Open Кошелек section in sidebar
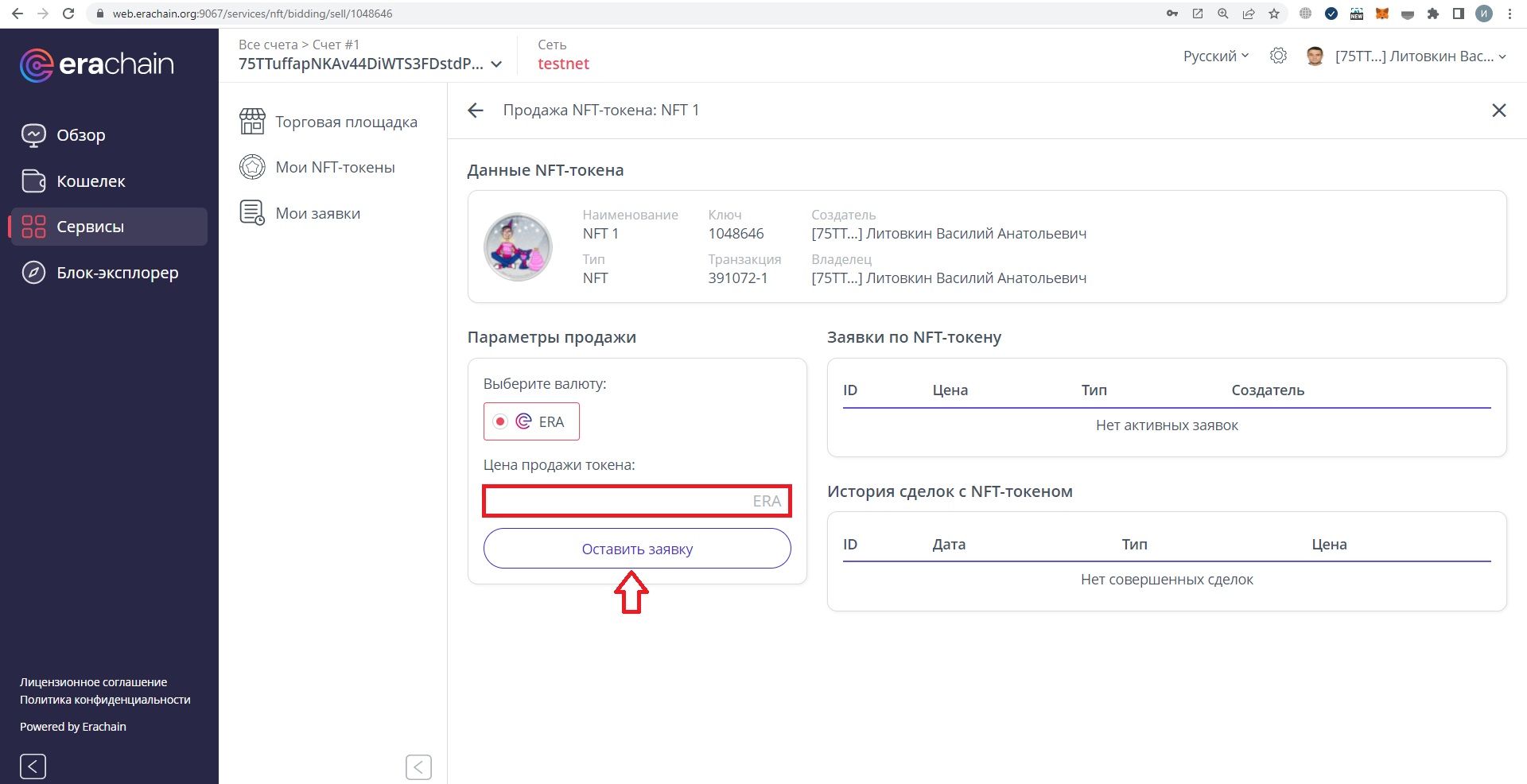Screen dimensions: 1527x784 [x=91, y=181]
